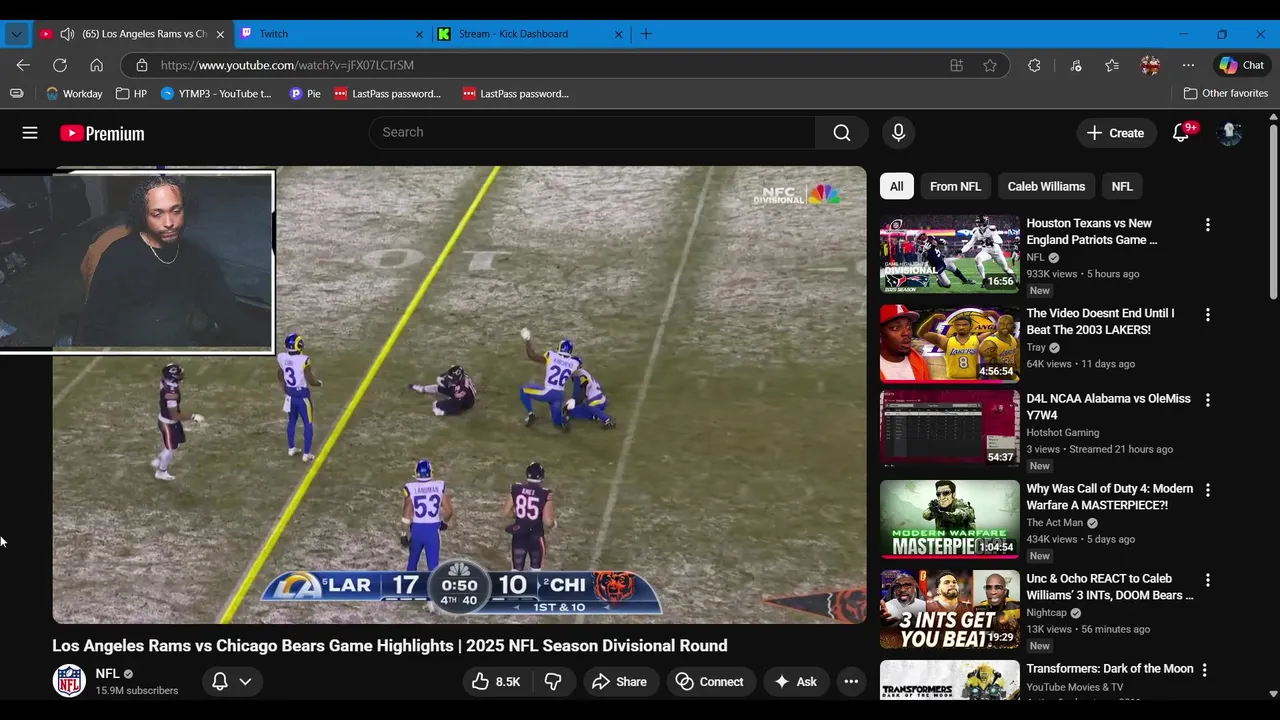The image size is (1280, 720).
Task: Open browser settings and more menu
Action: click(x=1188, y=65)
